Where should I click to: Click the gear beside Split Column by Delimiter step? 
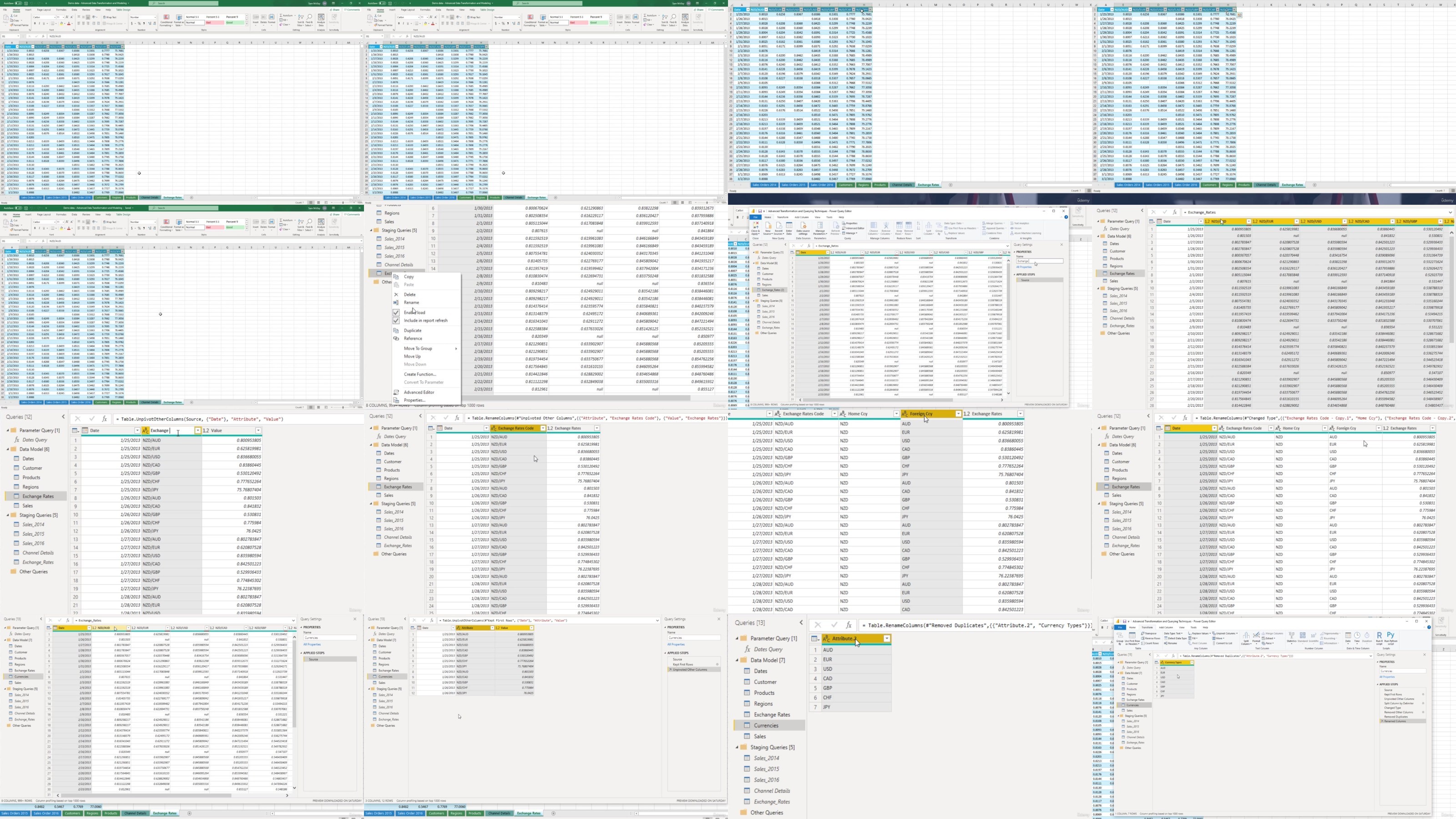point(1423,704)
